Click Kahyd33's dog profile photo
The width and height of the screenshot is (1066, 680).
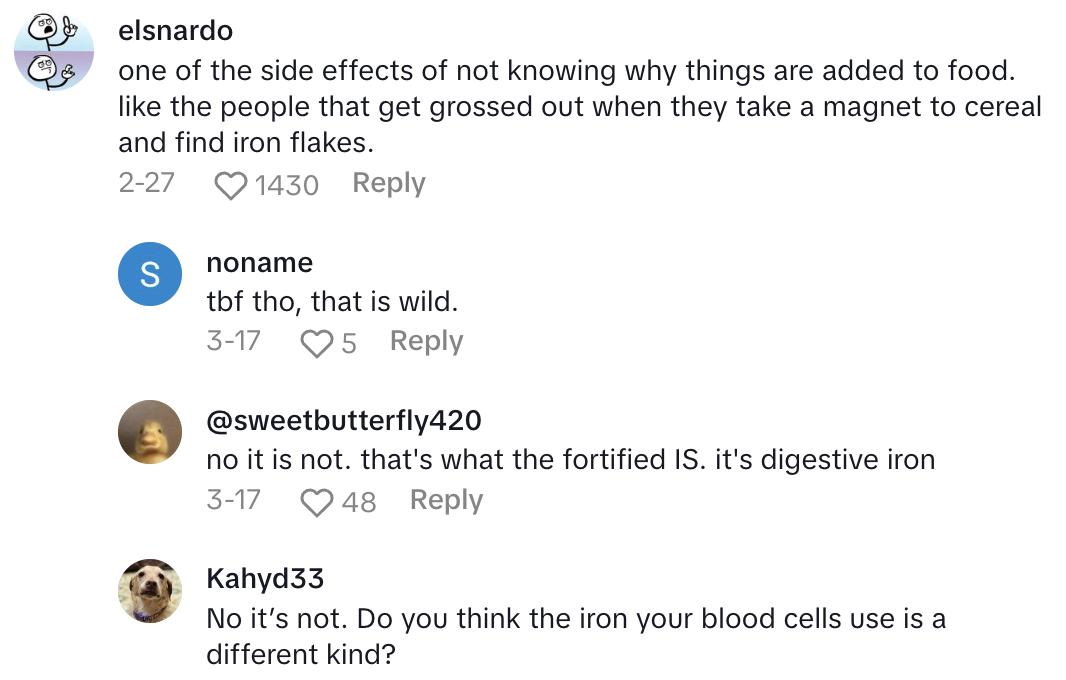150,591
